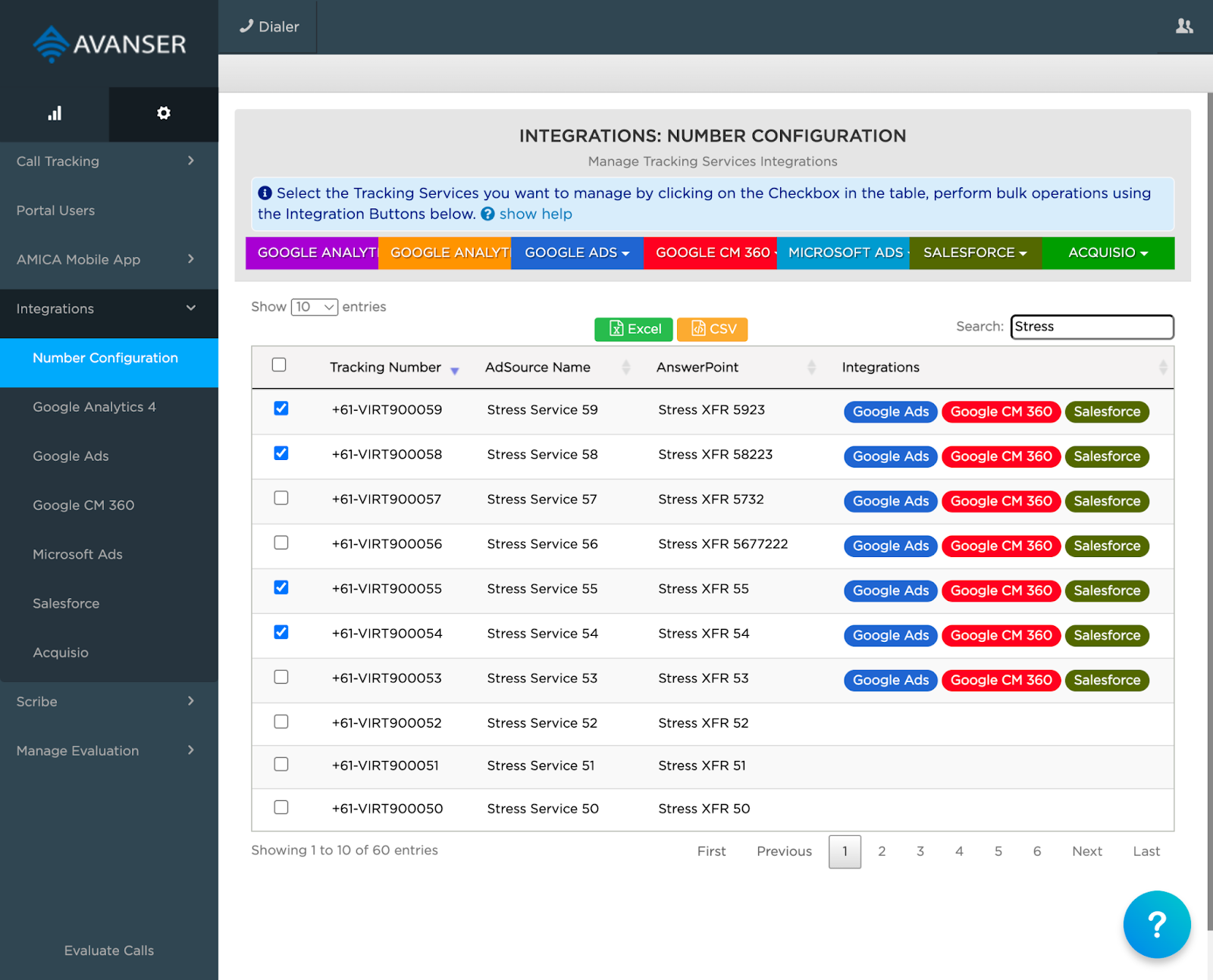The width and height of the screenshot is (1213, 980).
Task: Uncheck the +61-VIRT900059 row checkbox
Action: 281,409
